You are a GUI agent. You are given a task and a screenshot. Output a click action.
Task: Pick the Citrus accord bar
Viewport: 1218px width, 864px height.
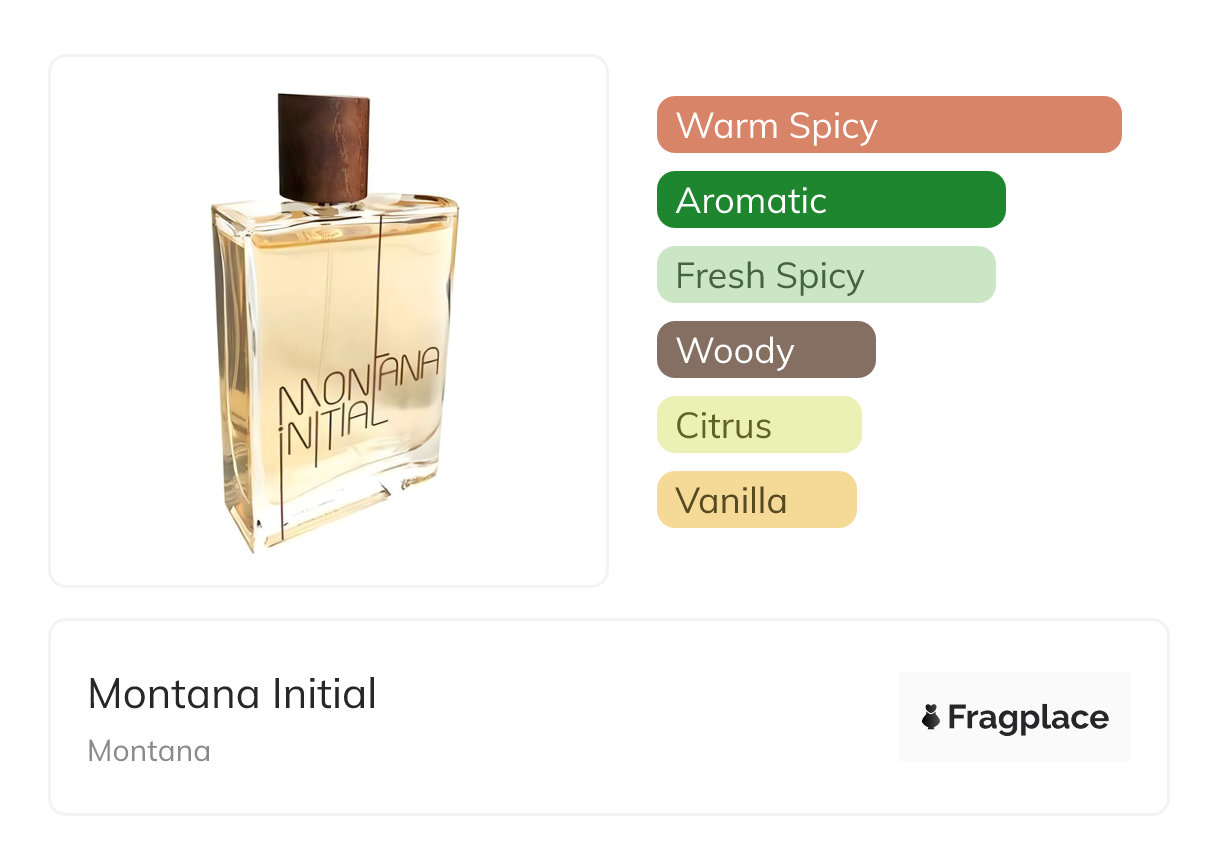(x=758, y=425)
